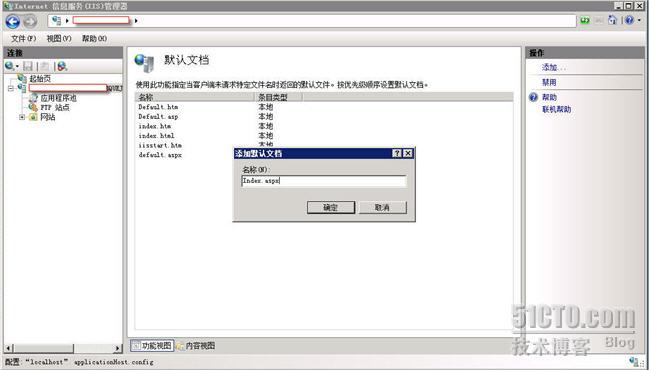The width and height of the screenshot is (649, 370).
Task: Click the Forward navigation arrow
Action: (x=30, y=21)
